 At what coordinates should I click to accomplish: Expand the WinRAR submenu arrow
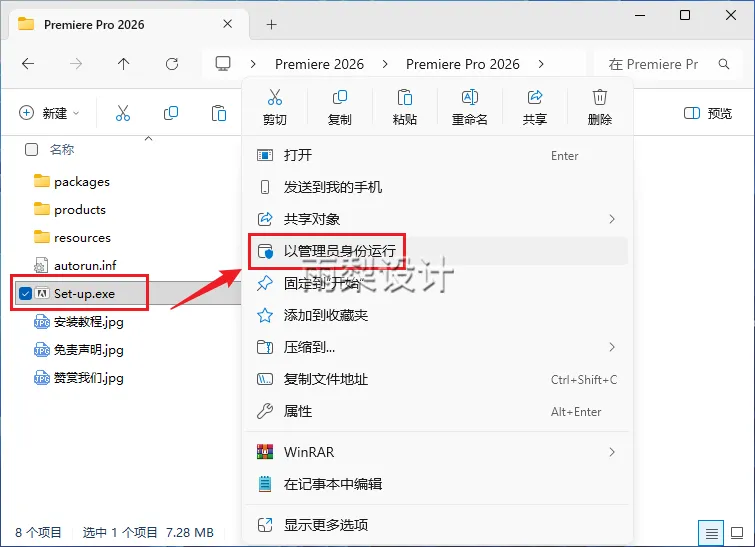612,452
